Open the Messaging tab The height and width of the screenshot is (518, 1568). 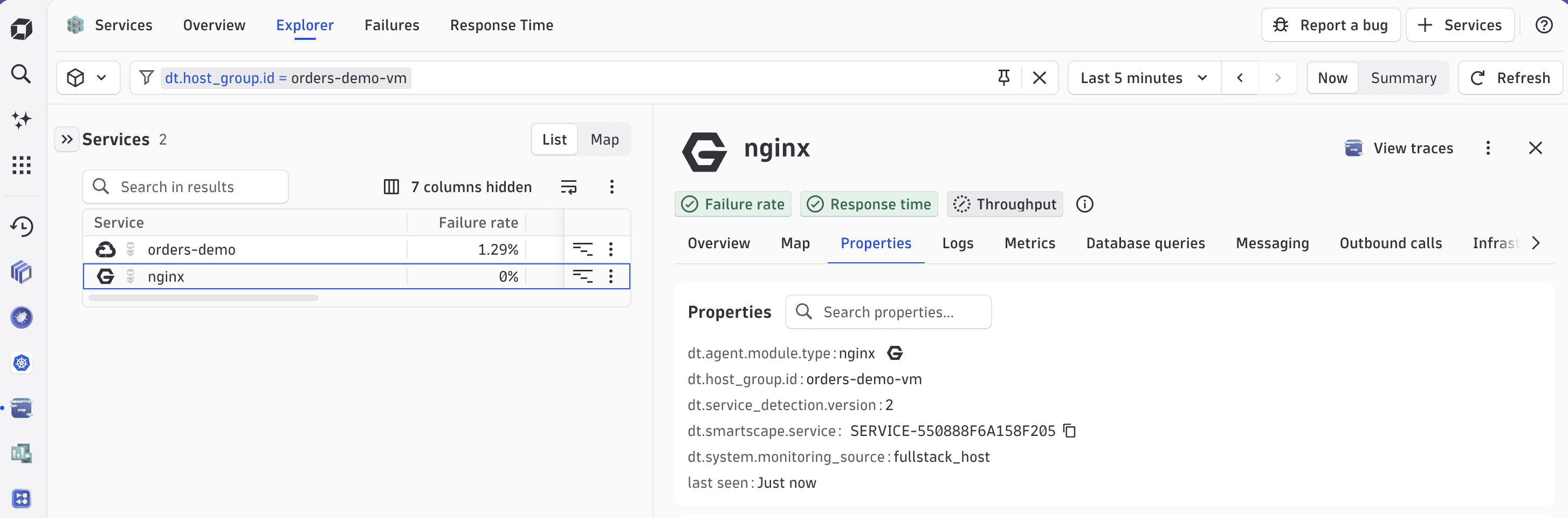click(1272, 243)
